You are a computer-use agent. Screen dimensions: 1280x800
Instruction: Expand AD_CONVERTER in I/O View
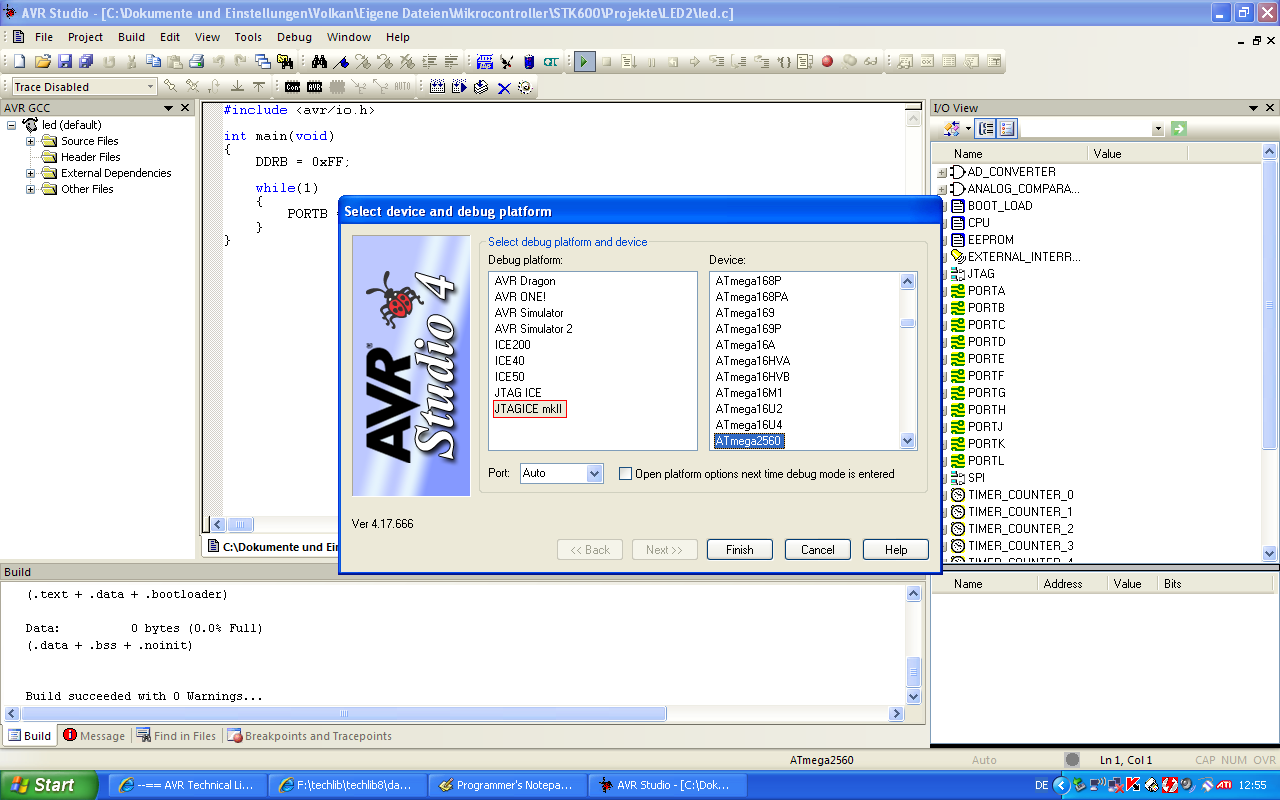coord(941,172)
